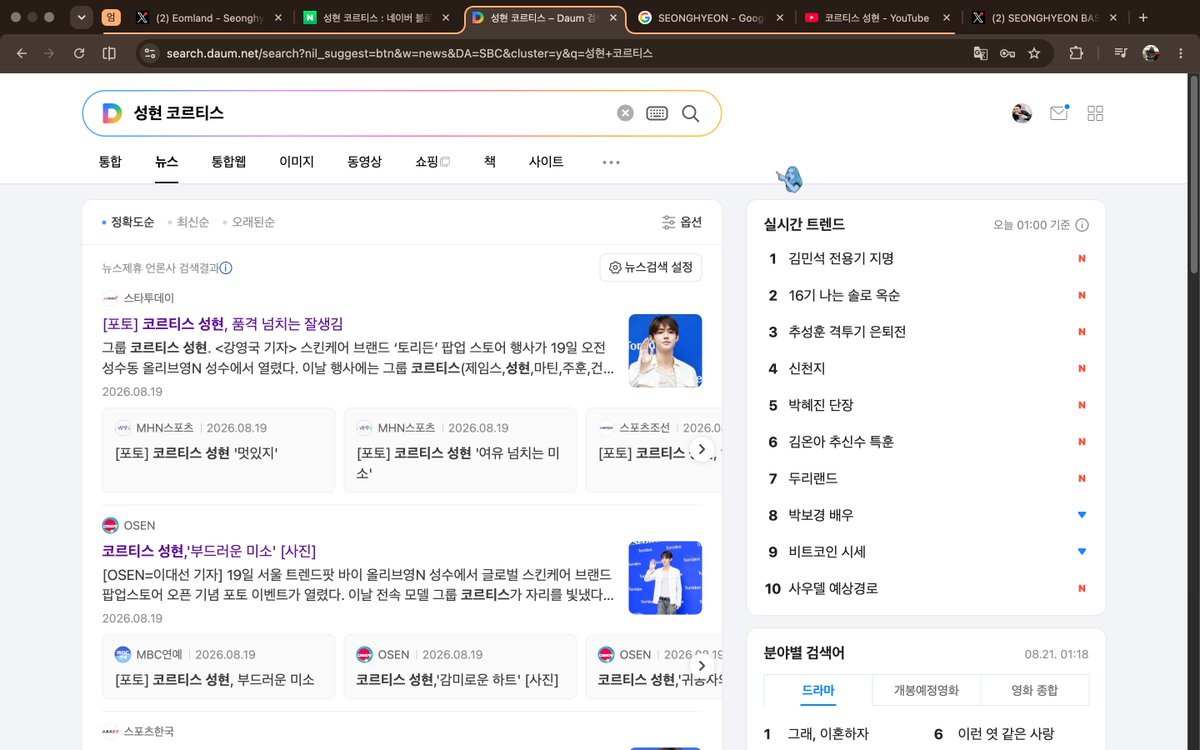Image resolution: width=1200 pixels, height=750 pixels.
Task: Click the floating blue character icon
Action: [790, 178]
